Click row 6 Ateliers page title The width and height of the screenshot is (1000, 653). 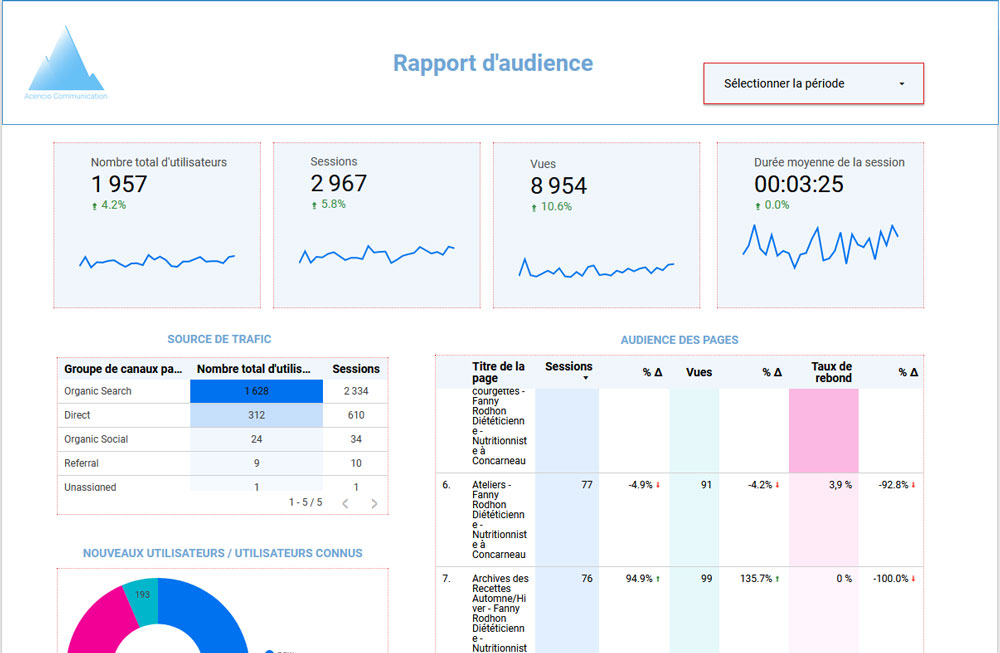[x=499, y=520]
